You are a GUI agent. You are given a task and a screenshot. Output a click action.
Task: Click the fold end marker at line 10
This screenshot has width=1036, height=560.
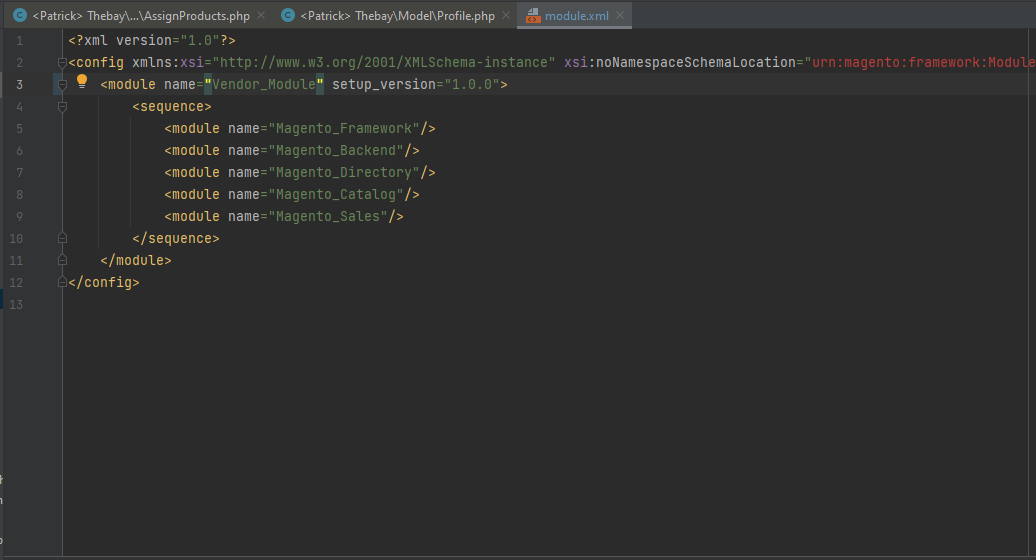tap(62, 238)
